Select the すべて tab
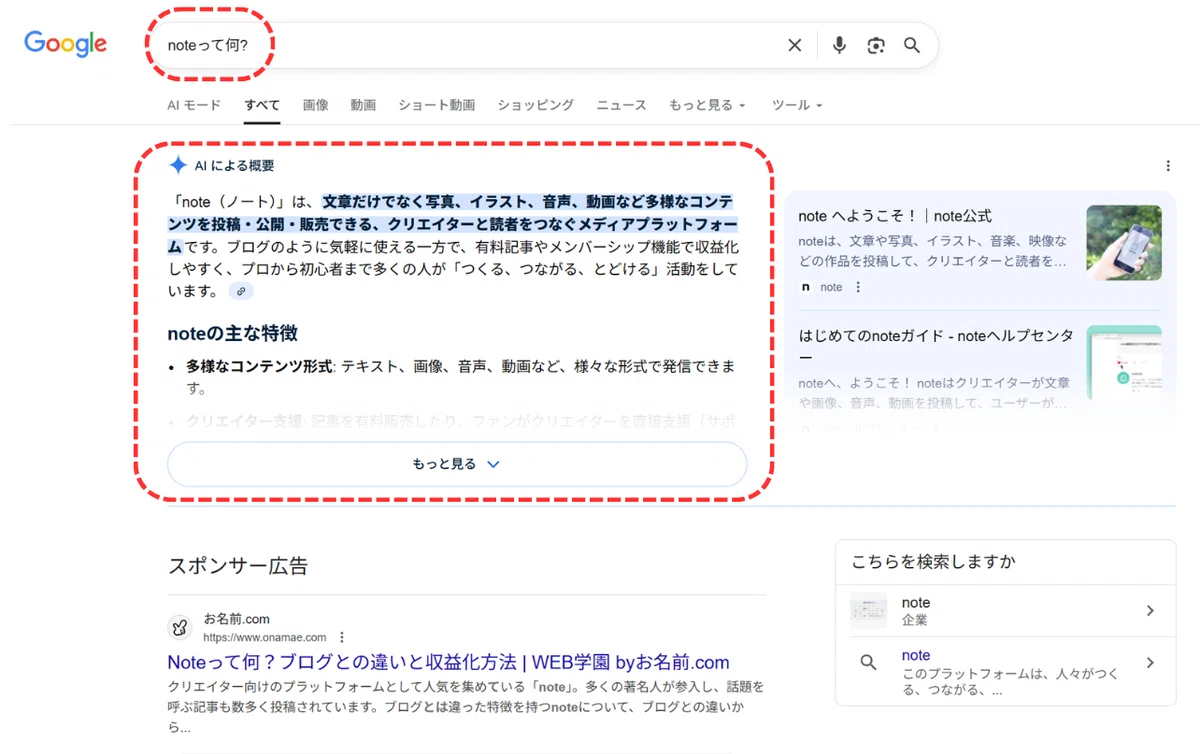The width and height of the screenshot is (1200, 754). [262, 105]
